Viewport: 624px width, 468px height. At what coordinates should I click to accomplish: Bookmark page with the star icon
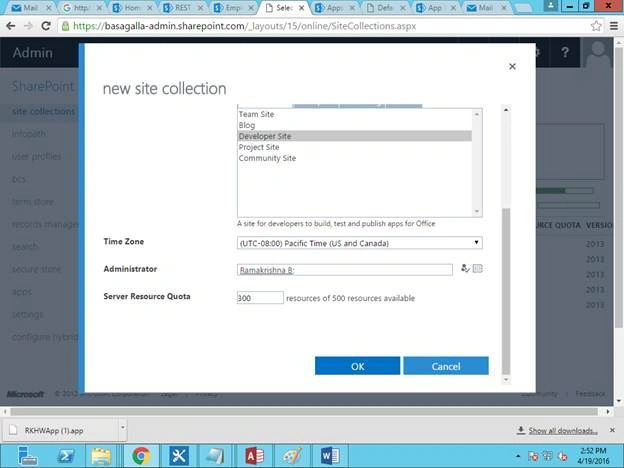(x=596, y=26)
